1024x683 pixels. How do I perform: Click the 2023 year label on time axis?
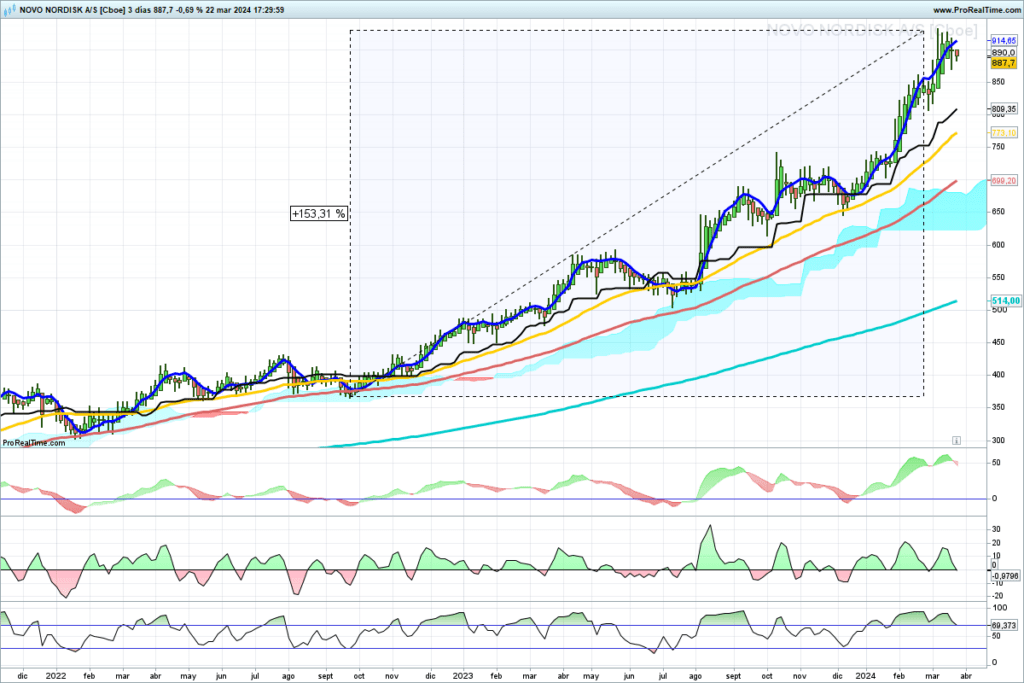coord(462,676)
